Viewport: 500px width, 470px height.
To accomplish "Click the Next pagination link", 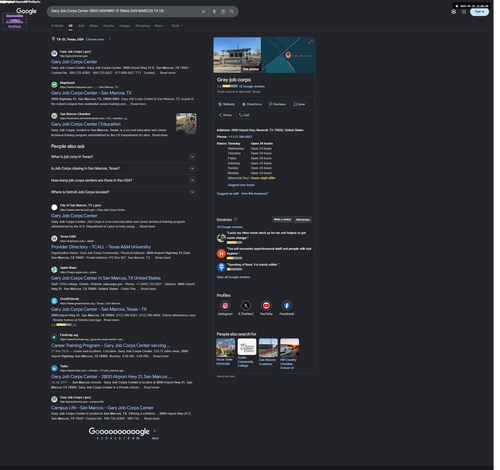I will [x=155, y=438].
